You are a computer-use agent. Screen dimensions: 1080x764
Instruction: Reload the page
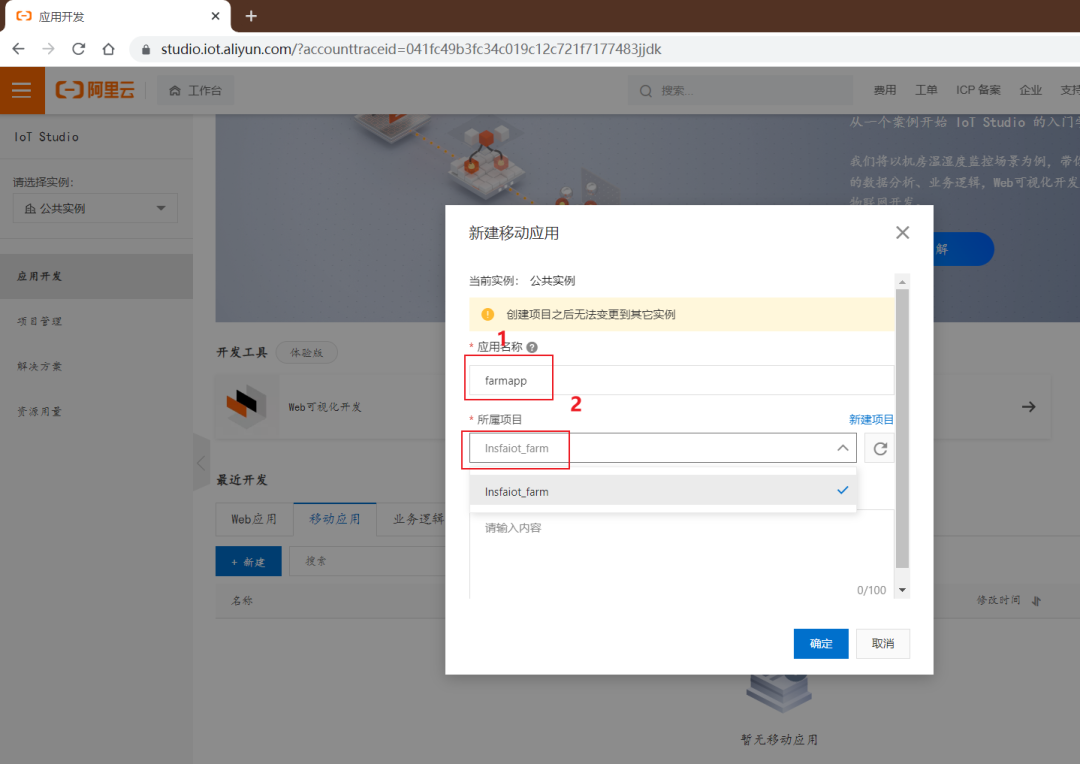pos(79,49)
